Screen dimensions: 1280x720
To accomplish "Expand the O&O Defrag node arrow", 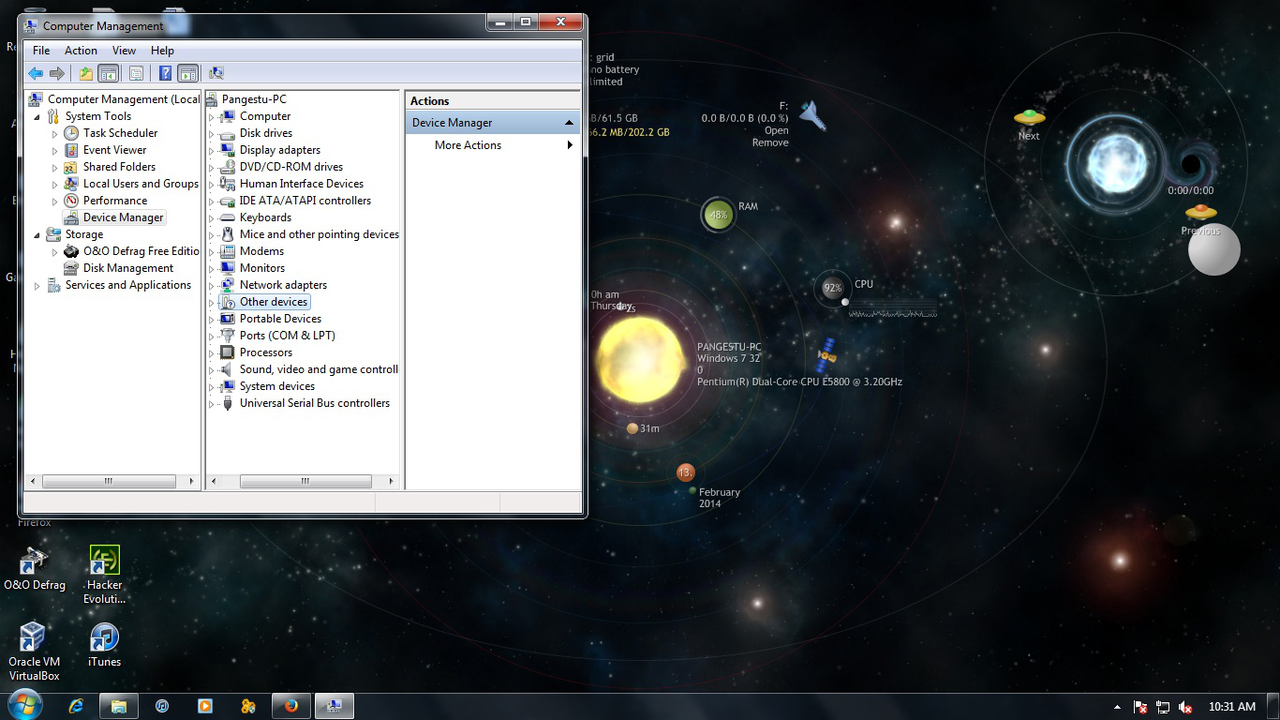I will [x=55, y=252].
